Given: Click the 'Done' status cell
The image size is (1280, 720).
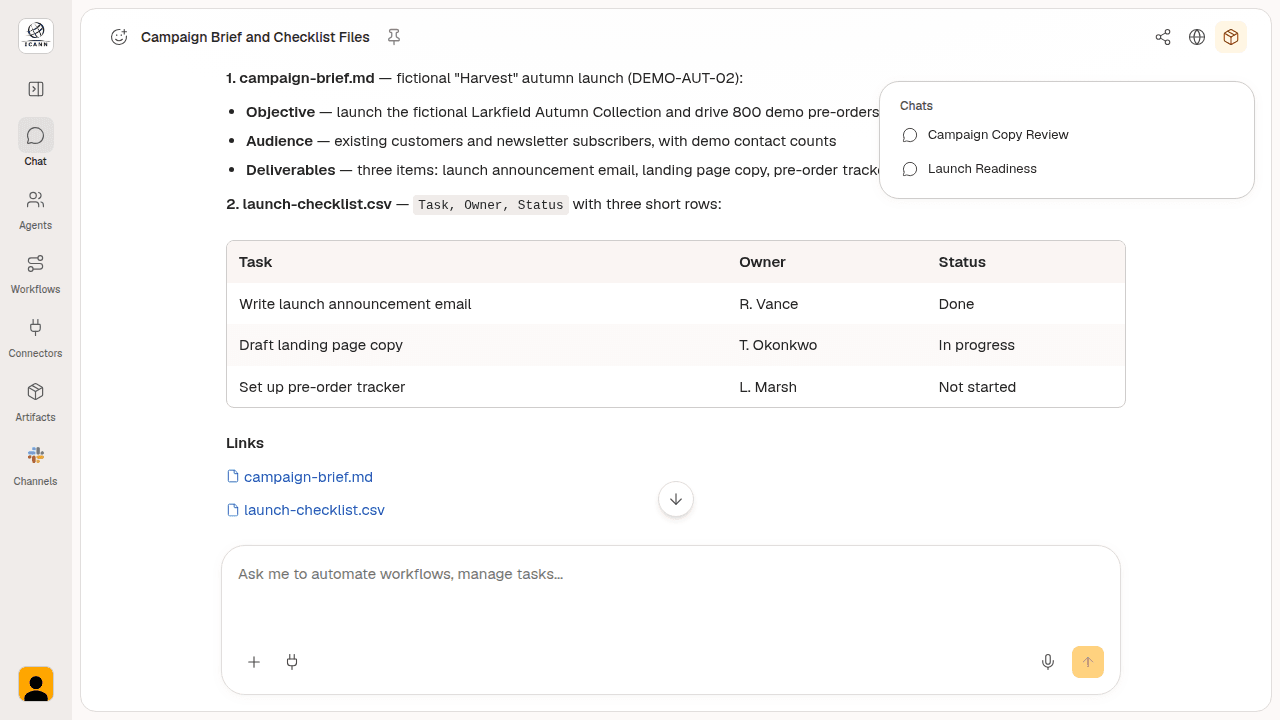Looking at the screenshot, I should point(1026,304).
